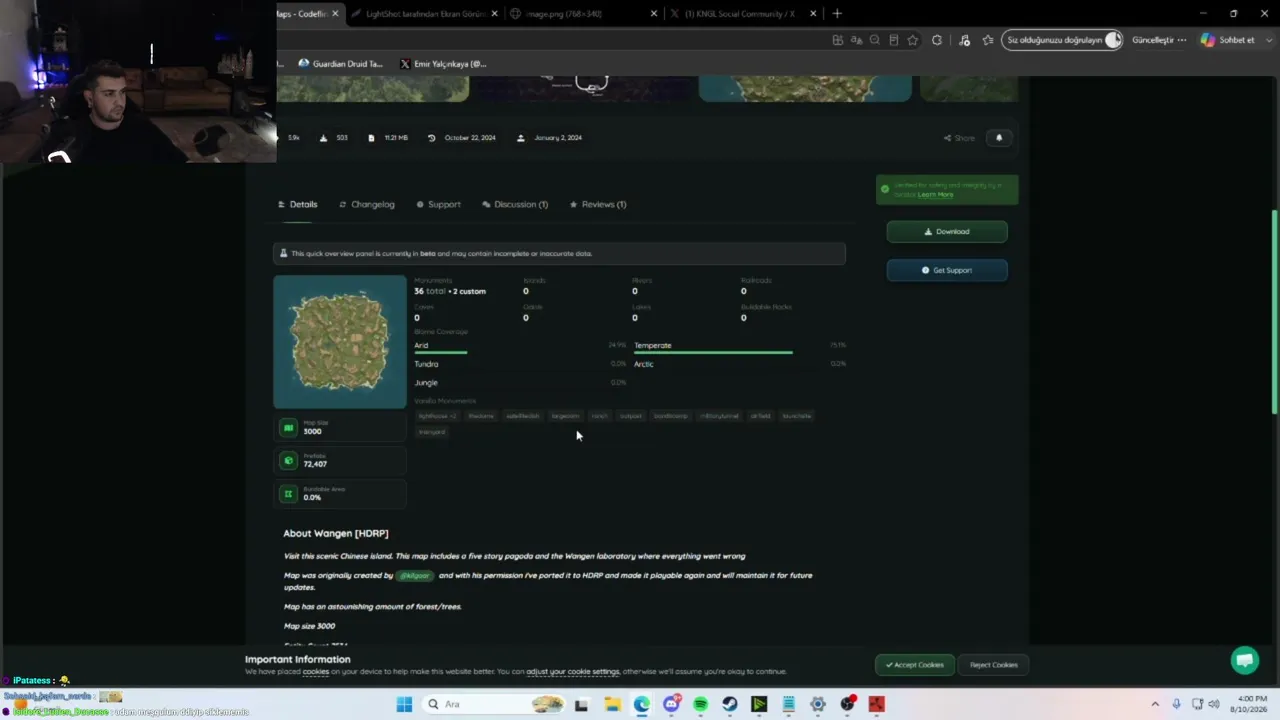Click the green Buildable Area icon

289,494
